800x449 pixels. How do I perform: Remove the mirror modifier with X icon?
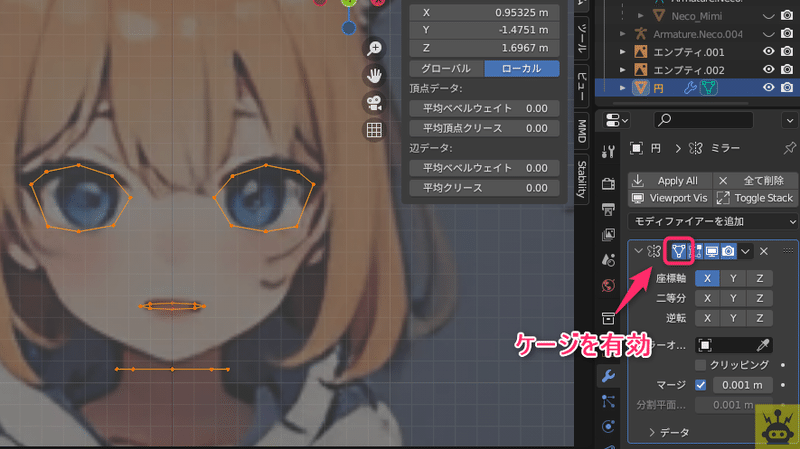764,251
